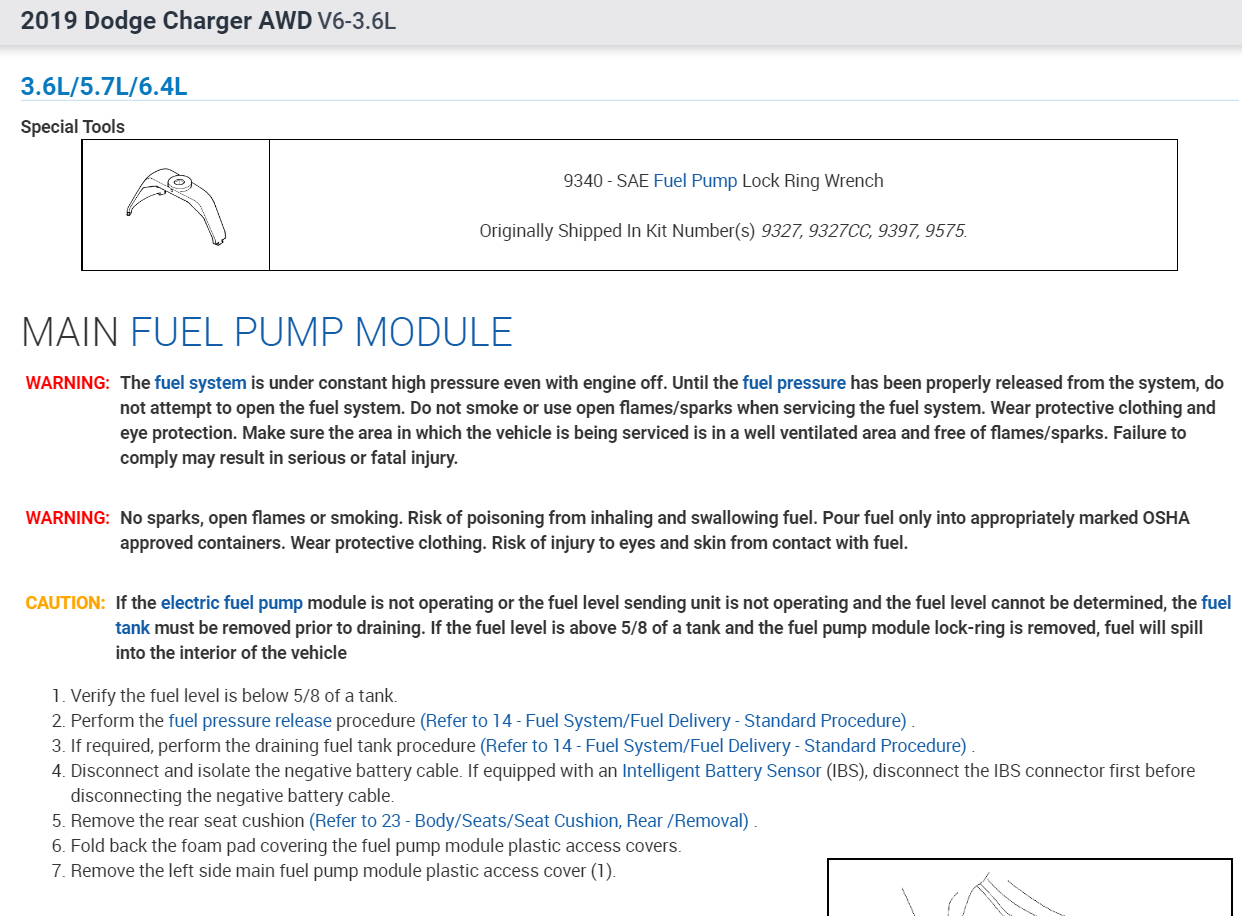This screenshot has width=1242, height=916.
Task: Click the orange 'CAUTION:' label
Action: pyautogui.click(x=65, y=603)
